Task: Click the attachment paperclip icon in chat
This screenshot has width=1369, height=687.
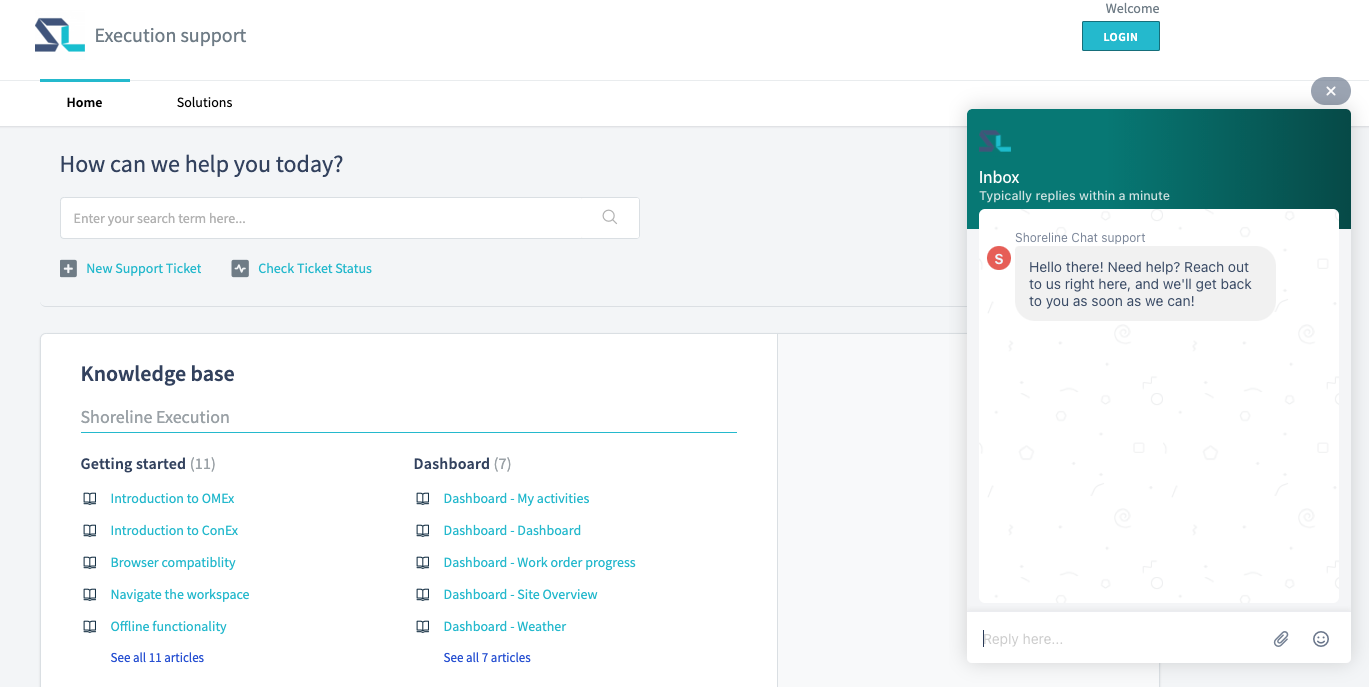Action: tap(1281, 639)
